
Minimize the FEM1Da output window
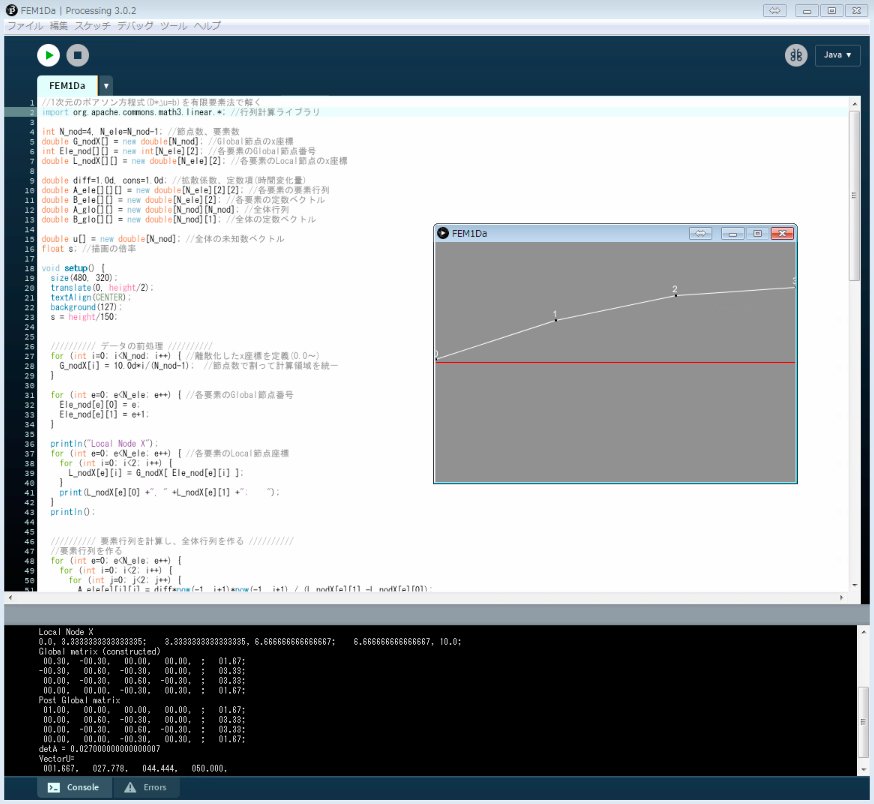click(732, 234)
